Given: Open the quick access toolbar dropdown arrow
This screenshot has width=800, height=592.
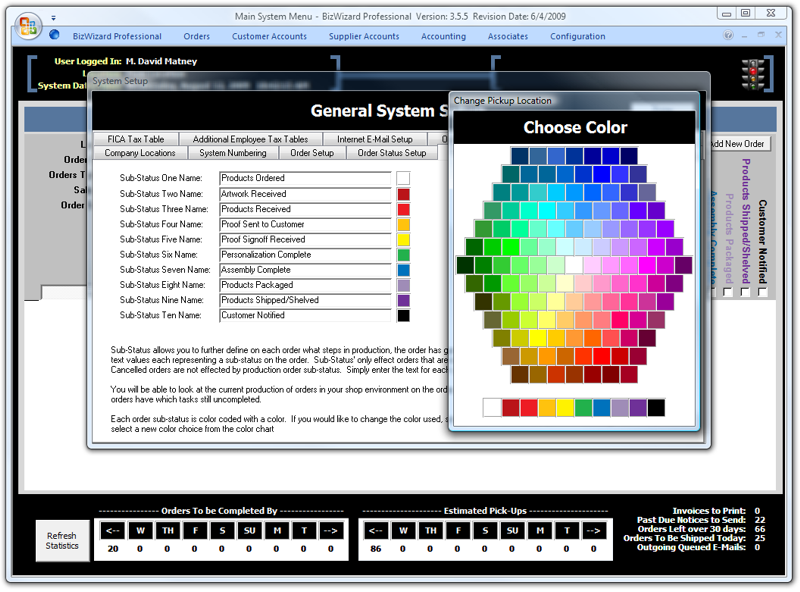Looking at the screenshot, I should point(53,18).
